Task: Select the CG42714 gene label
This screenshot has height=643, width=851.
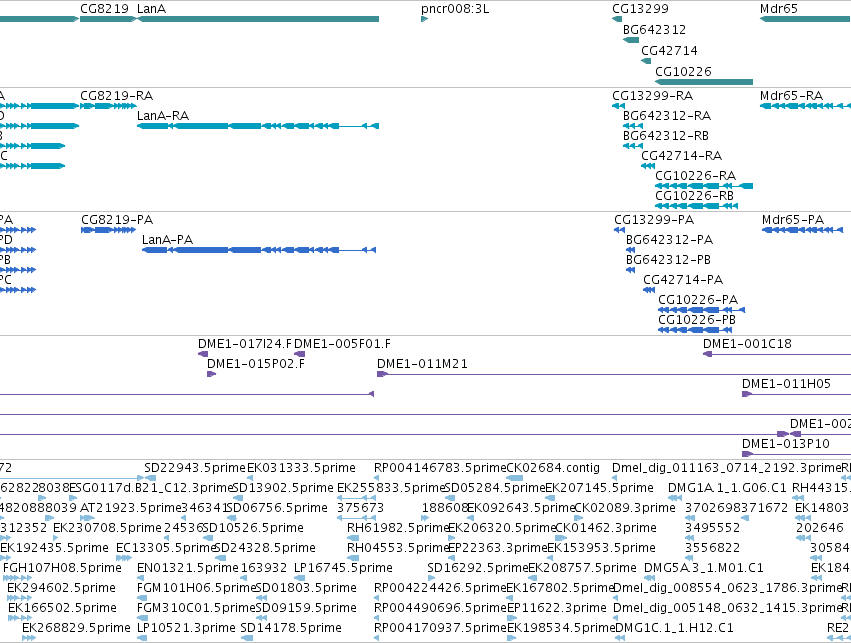Action: 669,50
